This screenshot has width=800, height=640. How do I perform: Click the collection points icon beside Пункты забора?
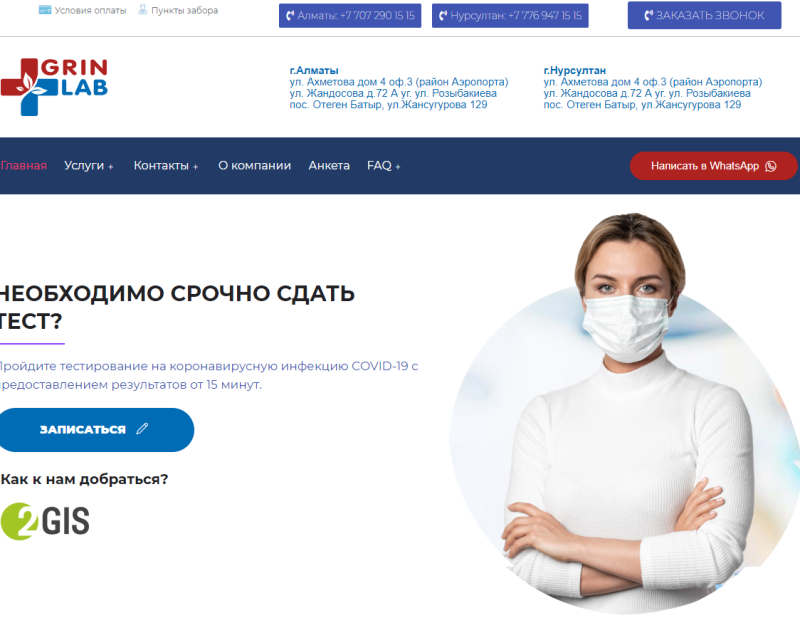click(x=143, y=10)
